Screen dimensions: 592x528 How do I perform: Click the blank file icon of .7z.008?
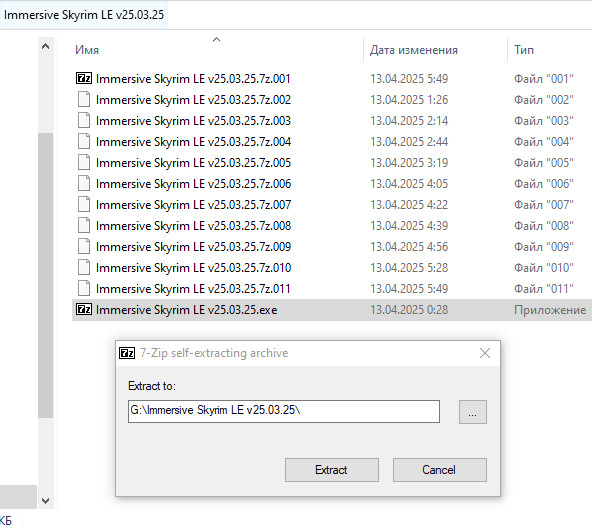[x=84, y=225]
